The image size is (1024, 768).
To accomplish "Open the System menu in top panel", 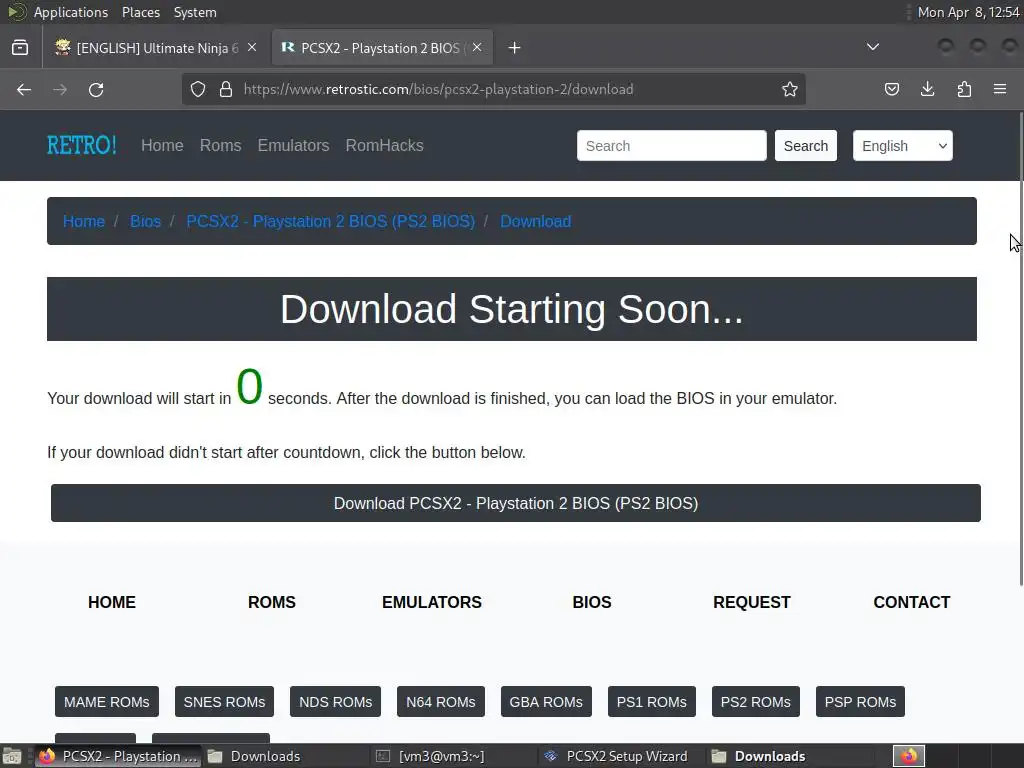I will [x=195, y=12].
